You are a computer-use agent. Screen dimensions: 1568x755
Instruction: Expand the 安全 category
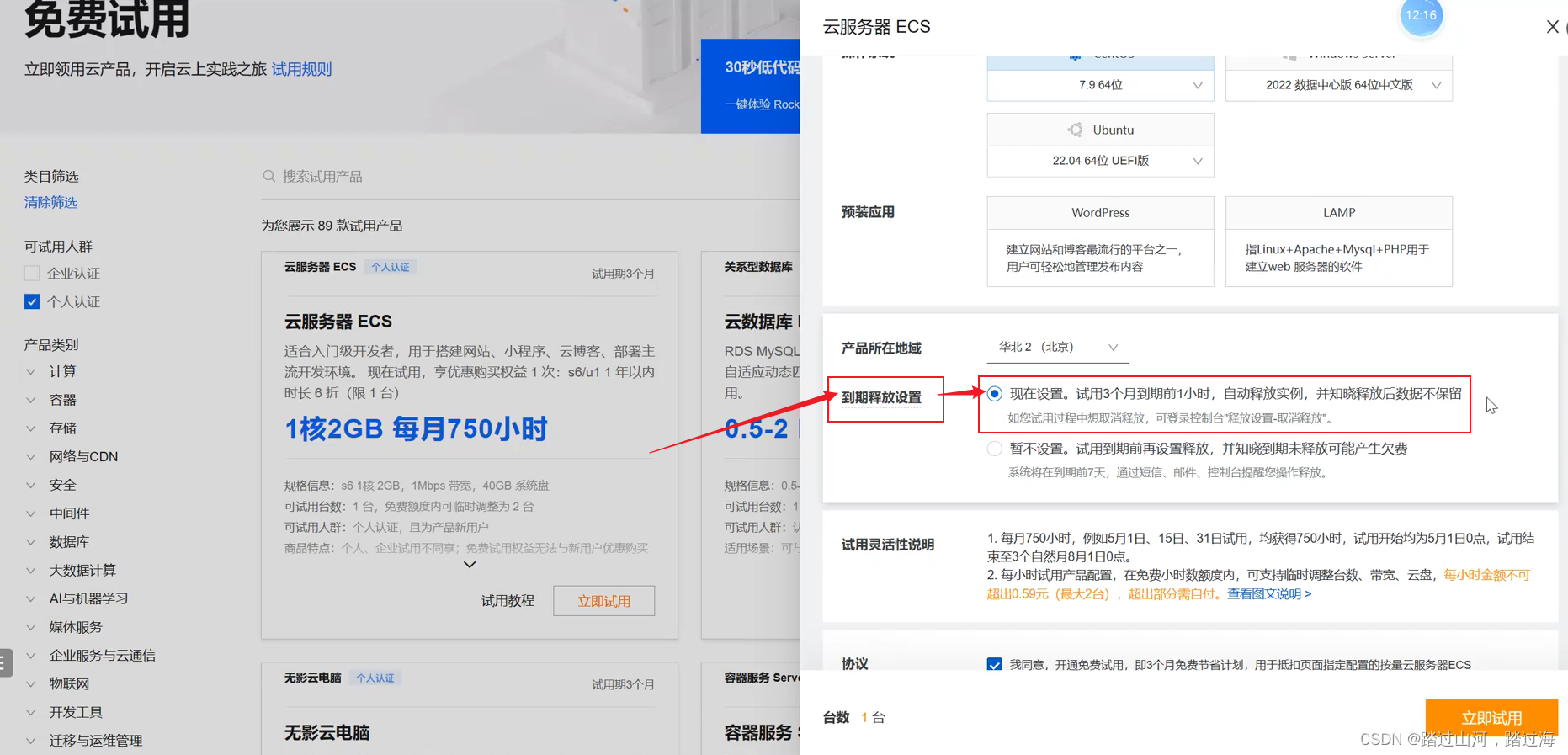[x=31, y=485]
